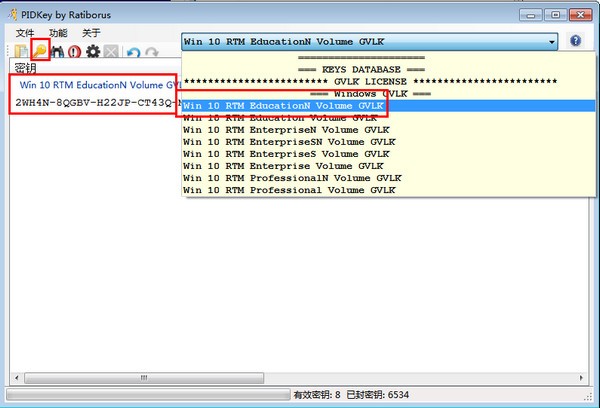Select Win 10 RTM EducationN Volume GVLK option
This screenshot has height=408, width=600.
click(x=389, y=106)
